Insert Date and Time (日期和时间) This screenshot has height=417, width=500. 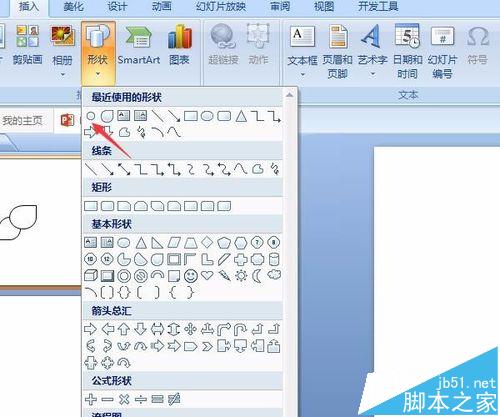pos(407,52)
